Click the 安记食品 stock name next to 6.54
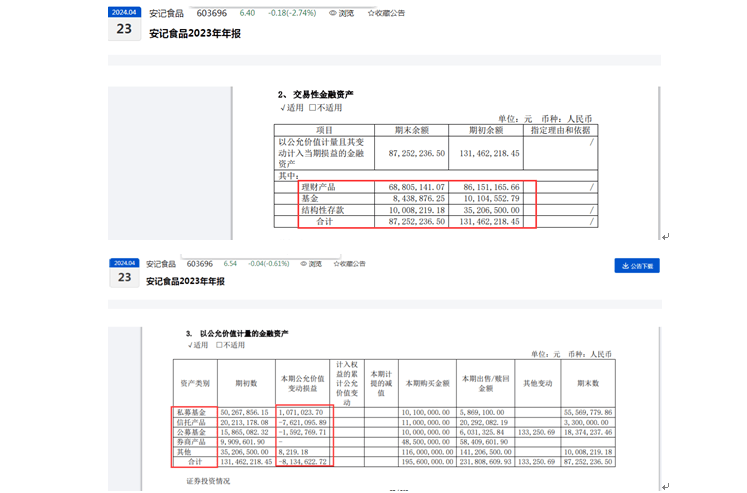The height and width of the screenshot is (493, 747). point(161,264)
